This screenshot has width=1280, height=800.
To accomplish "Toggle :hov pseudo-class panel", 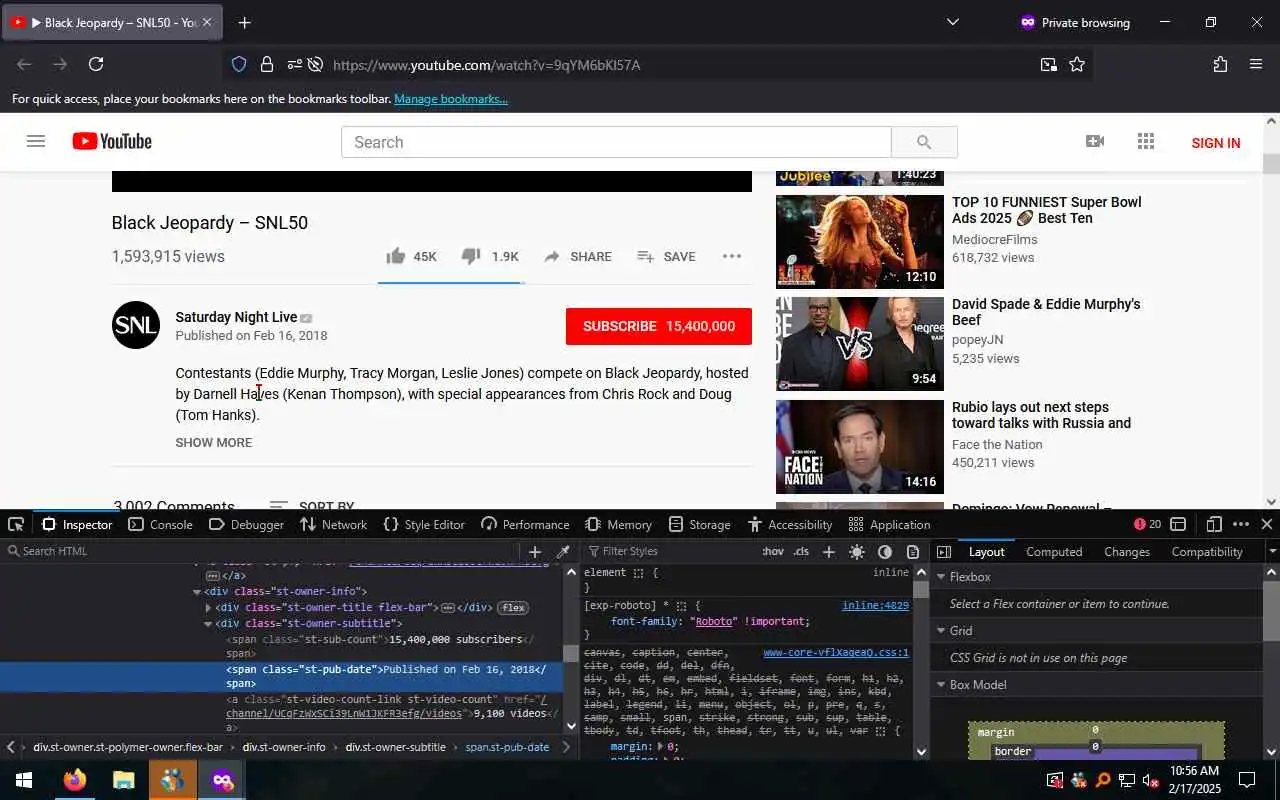I will [773, 551].
